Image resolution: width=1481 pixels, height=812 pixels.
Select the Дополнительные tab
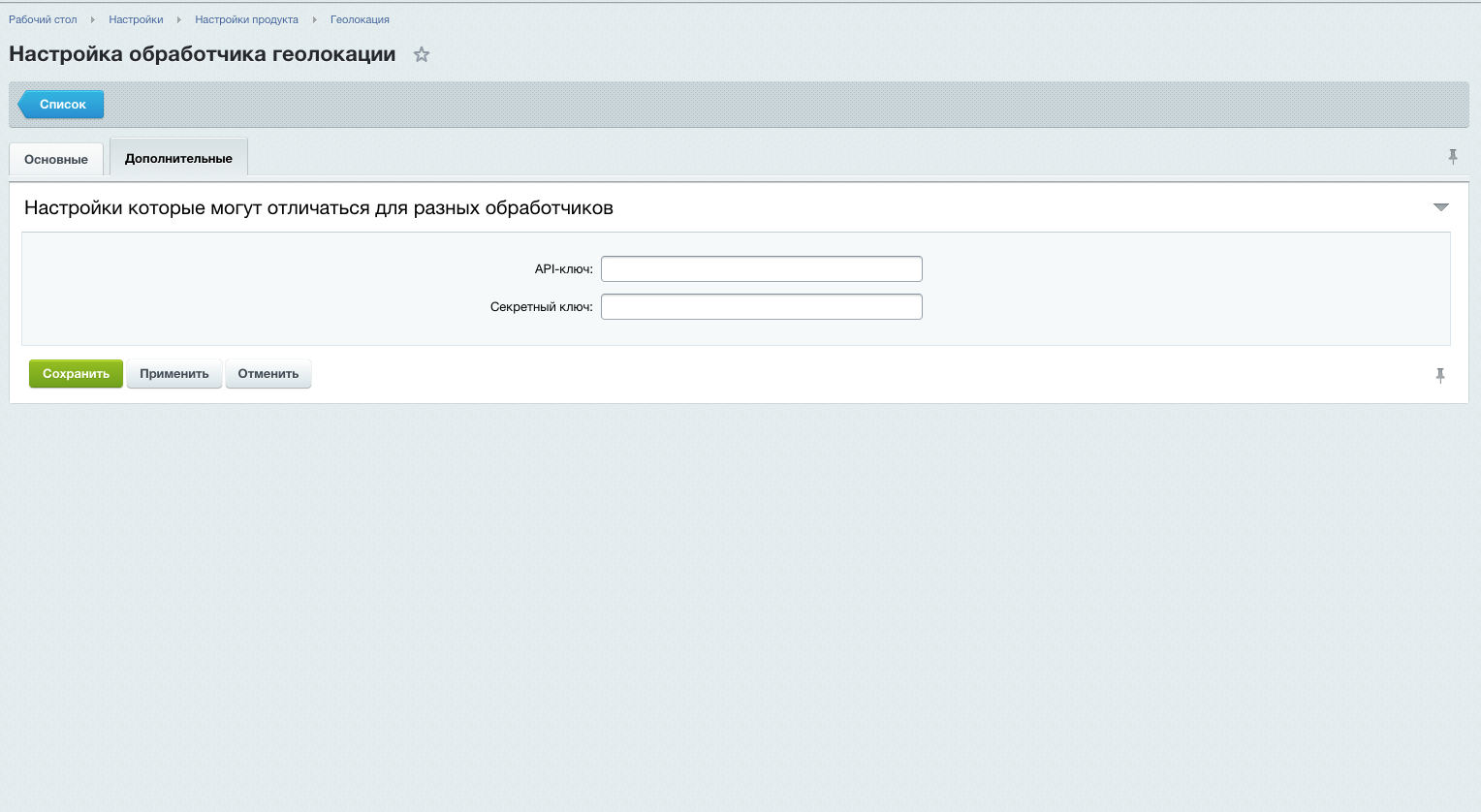click(x=178, y=158)
